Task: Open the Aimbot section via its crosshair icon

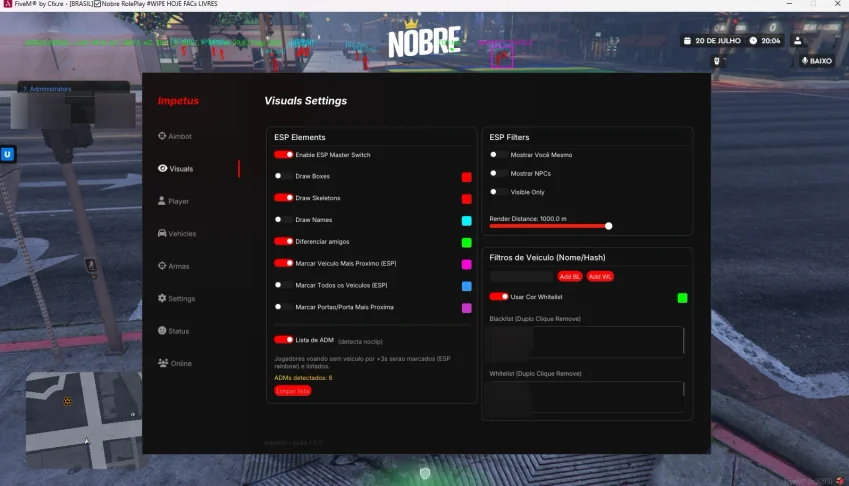Action: (162, 136)
